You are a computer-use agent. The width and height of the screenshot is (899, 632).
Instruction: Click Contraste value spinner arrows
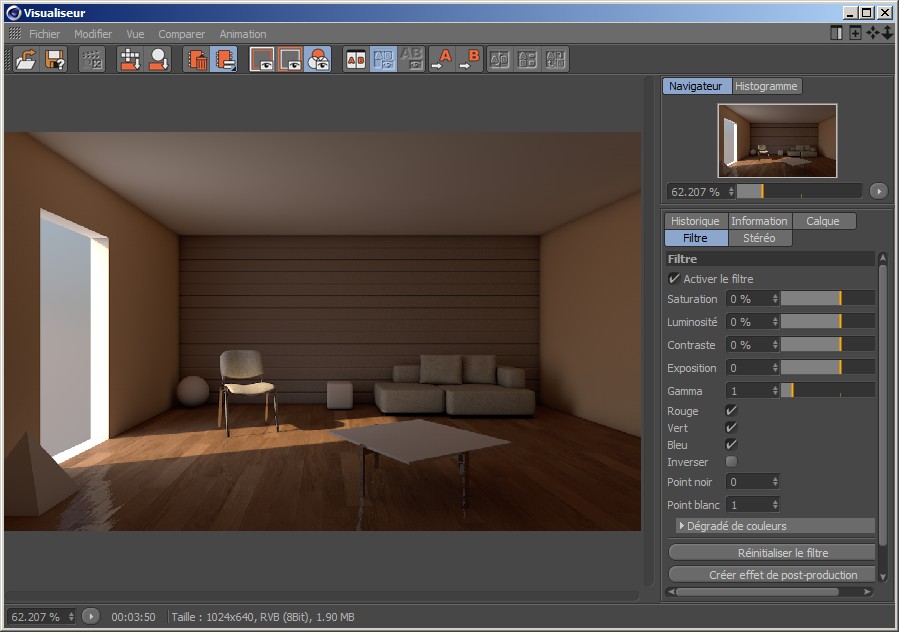tap(775, 345)
